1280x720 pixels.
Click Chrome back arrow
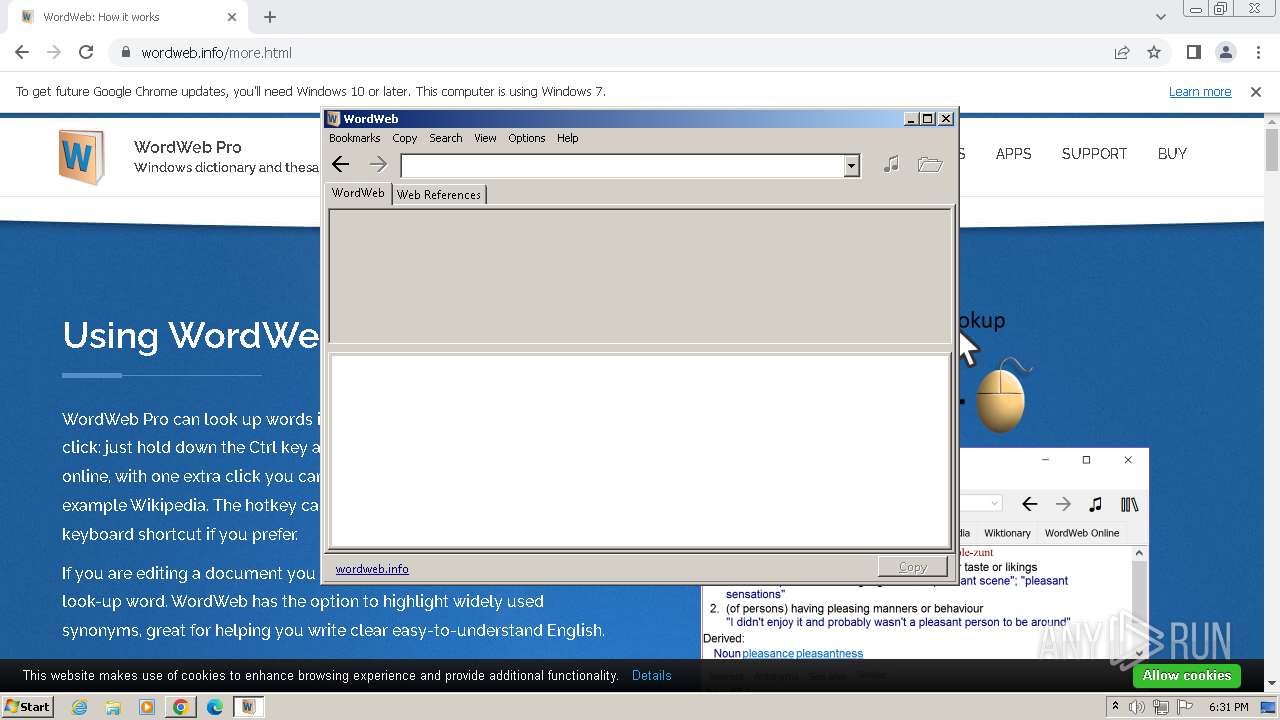[x=22, y=52]
